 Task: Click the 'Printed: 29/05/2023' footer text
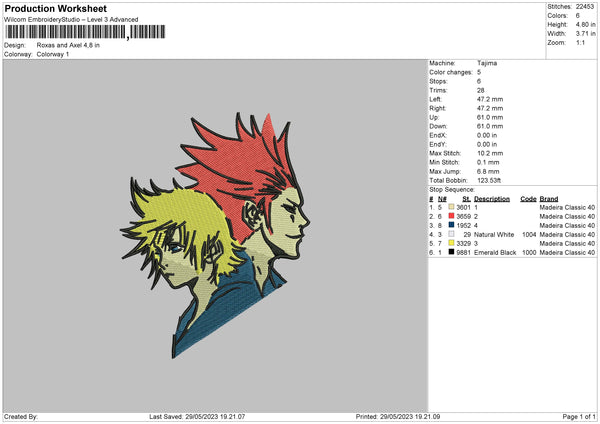[x=398, y=416]
